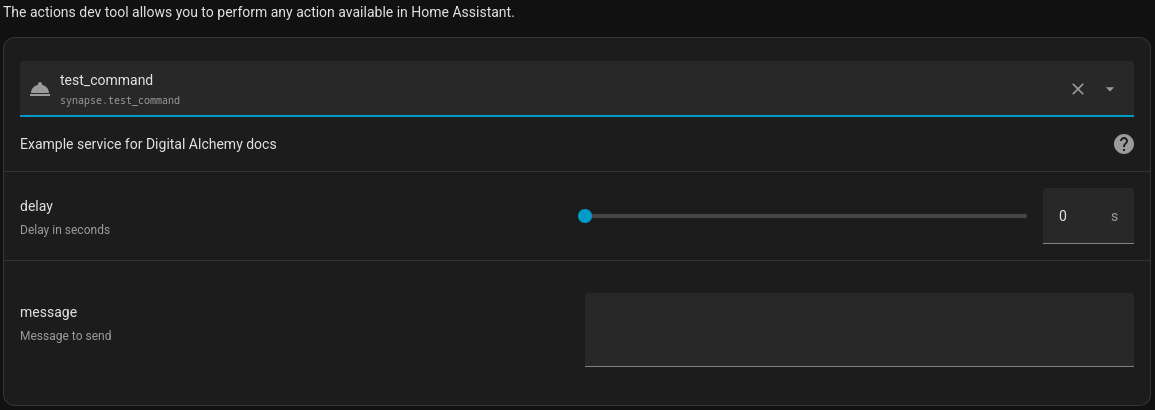This screenshot has height=410, width=1155.
Task: Click the "Message to send" description
Action: coord(66,336)
